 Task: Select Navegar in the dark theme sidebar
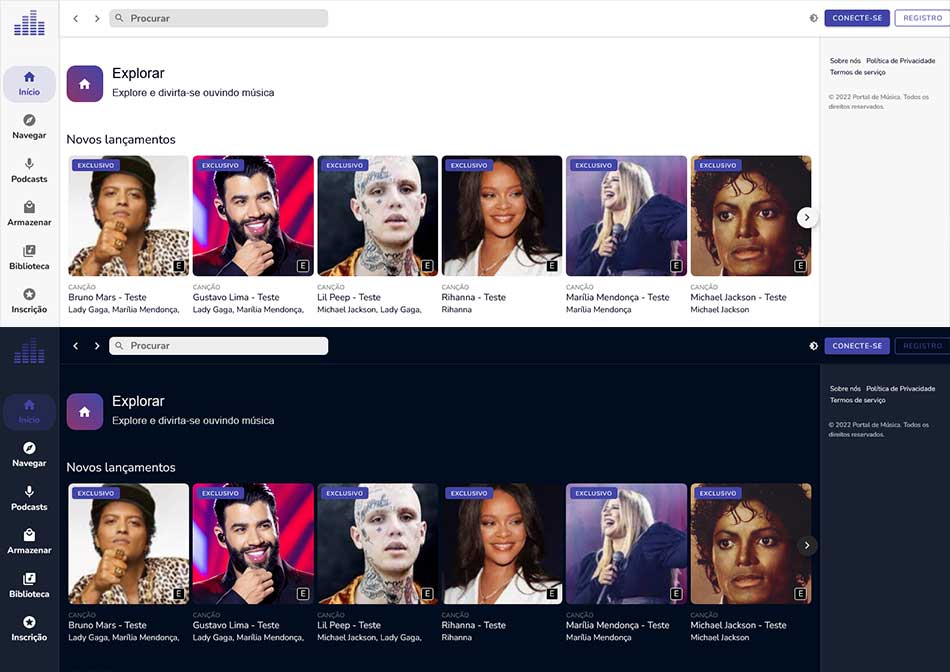29,454
